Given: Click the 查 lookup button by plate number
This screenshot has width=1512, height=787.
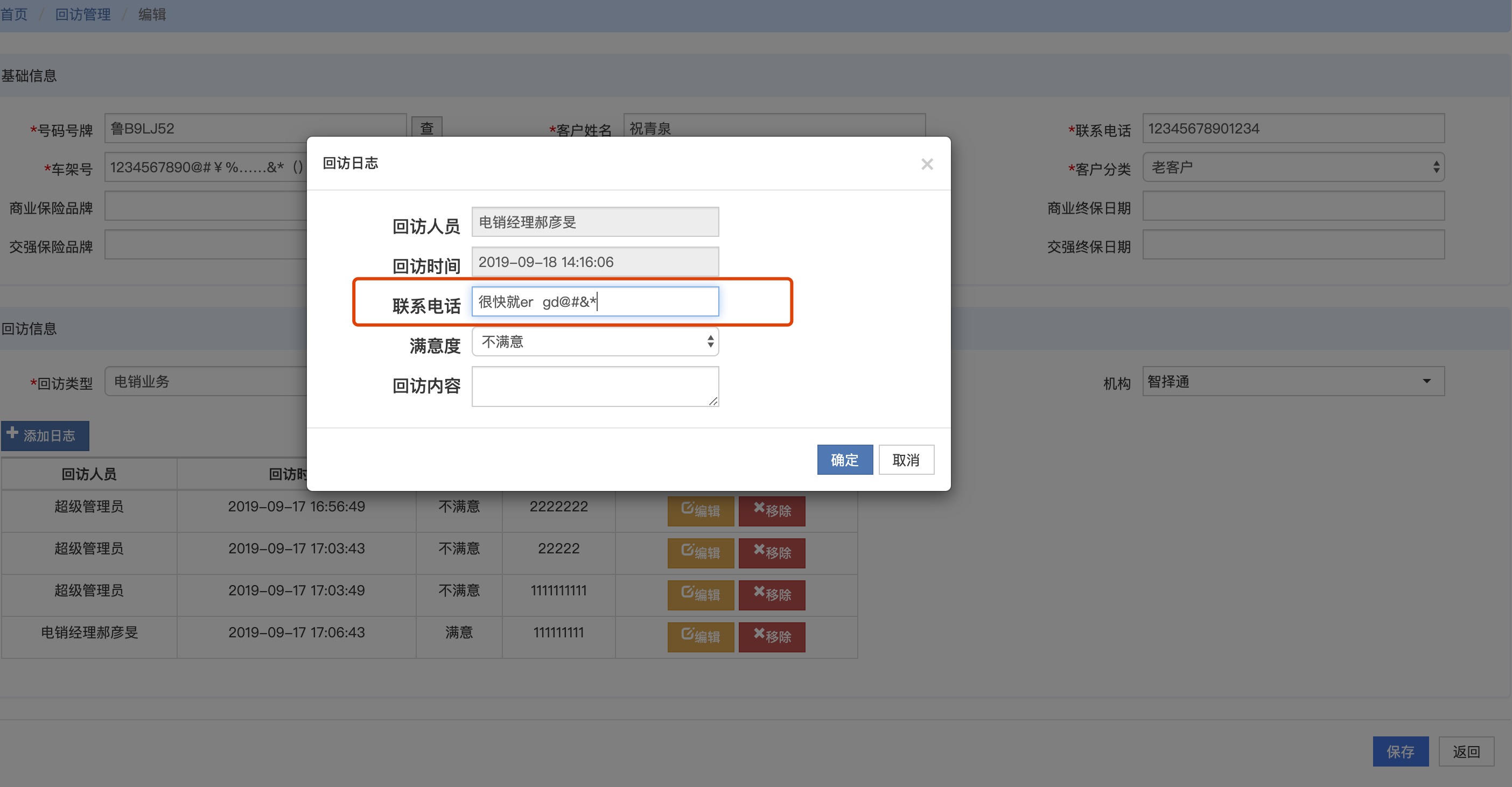Looking at the screenshot, I should (426, 128).
